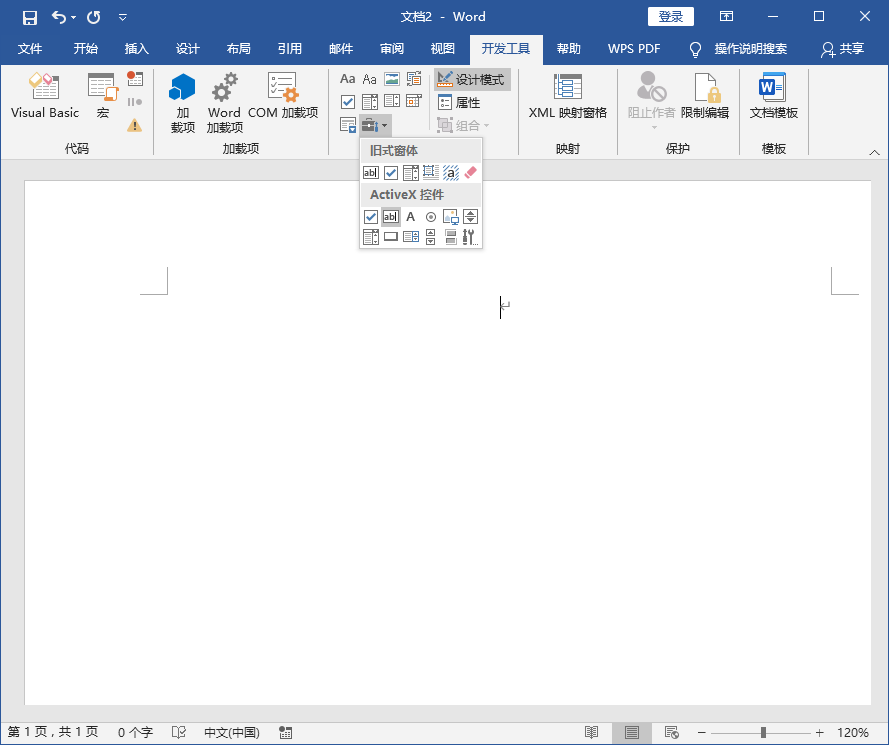
Task: Switch to web layout view
Action: [x=672, y=733]
